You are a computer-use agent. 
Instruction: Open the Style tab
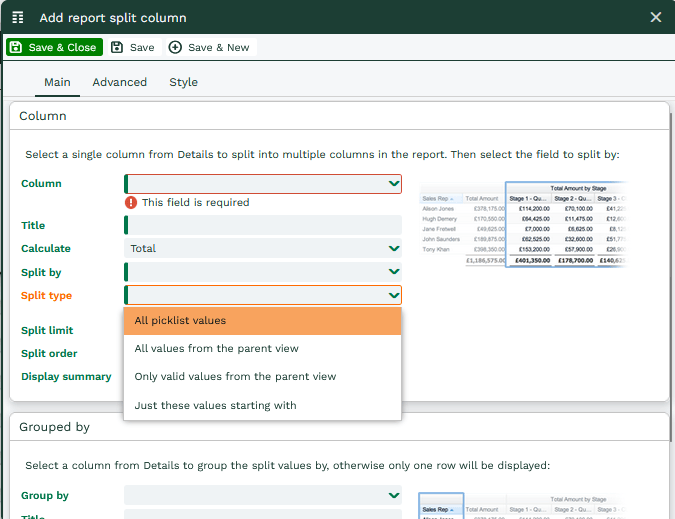[183, 82]
